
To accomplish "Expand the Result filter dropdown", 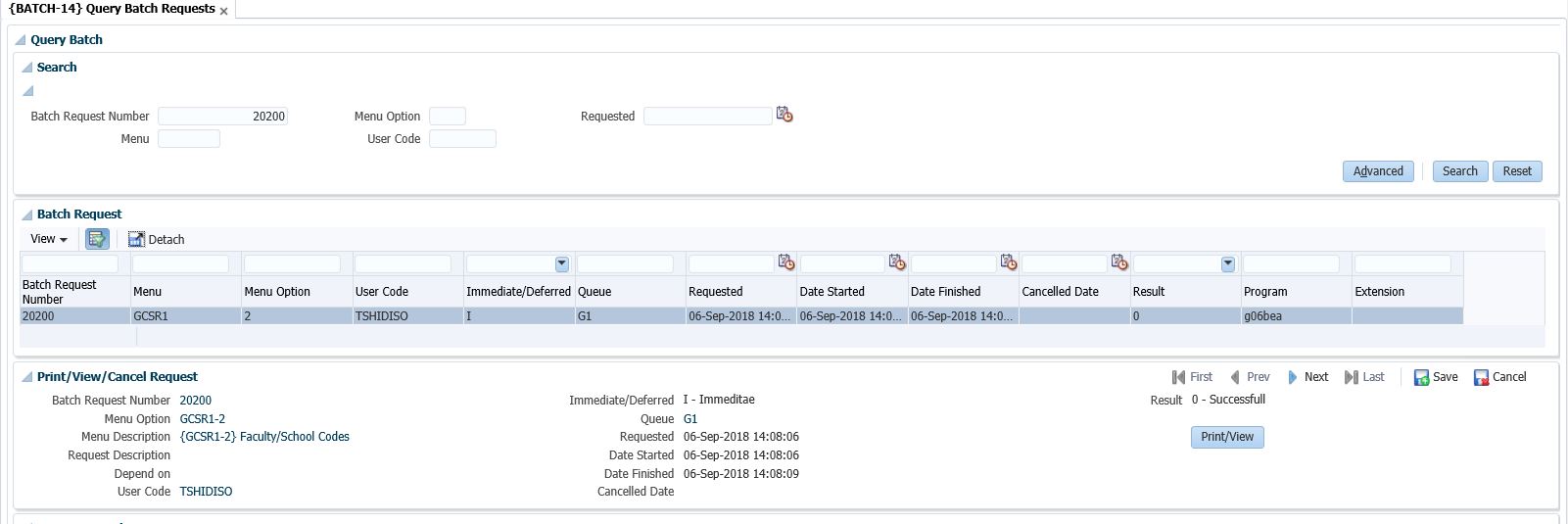I will (1228, 264).
